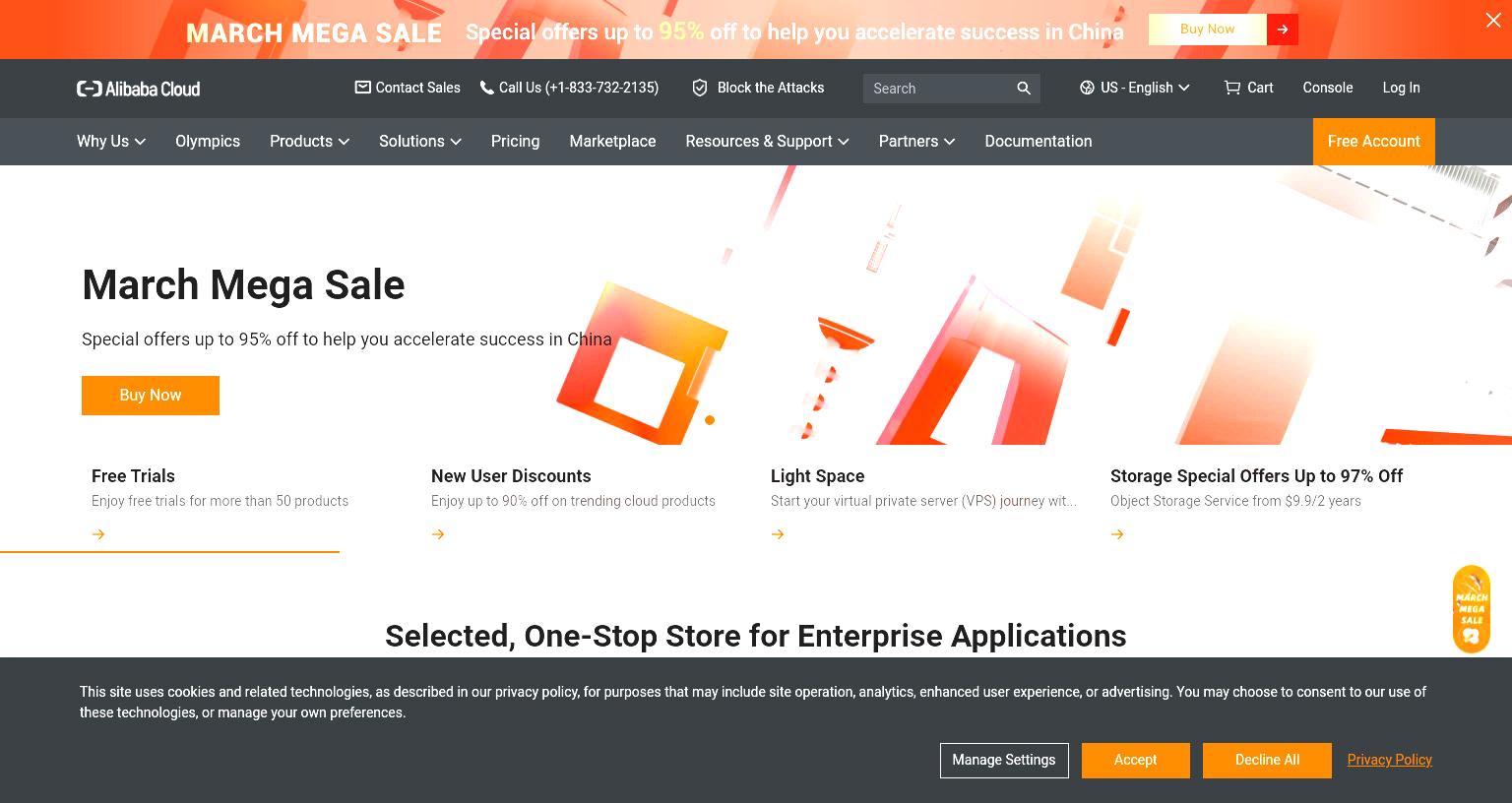Open the Documentation page
Viewport: 1512px width, 803px height.
click(x=1039, y=142)
